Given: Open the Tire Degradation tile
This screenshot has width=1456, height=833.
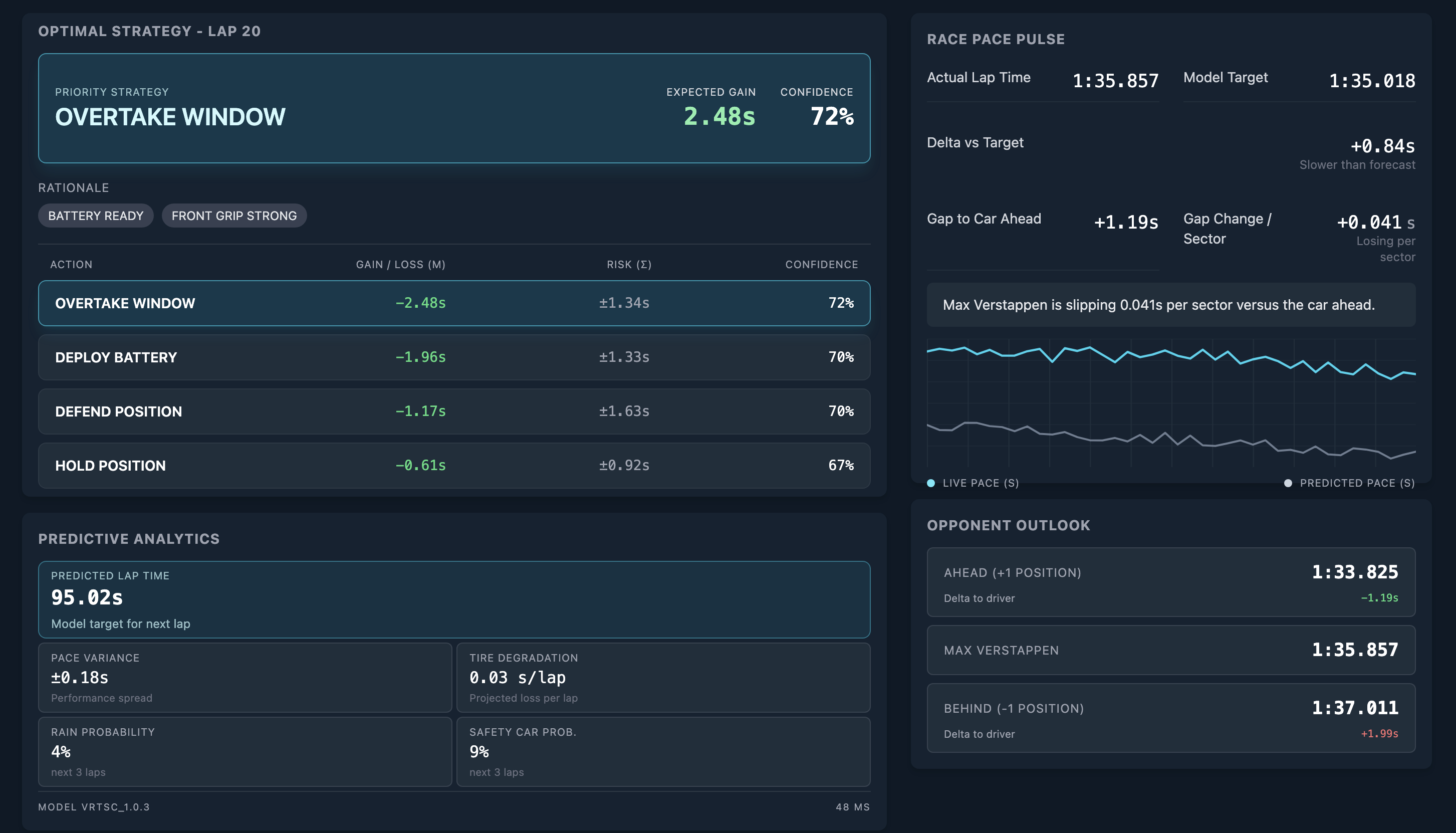Looking at the screenshot, I should tap(663, 678).
